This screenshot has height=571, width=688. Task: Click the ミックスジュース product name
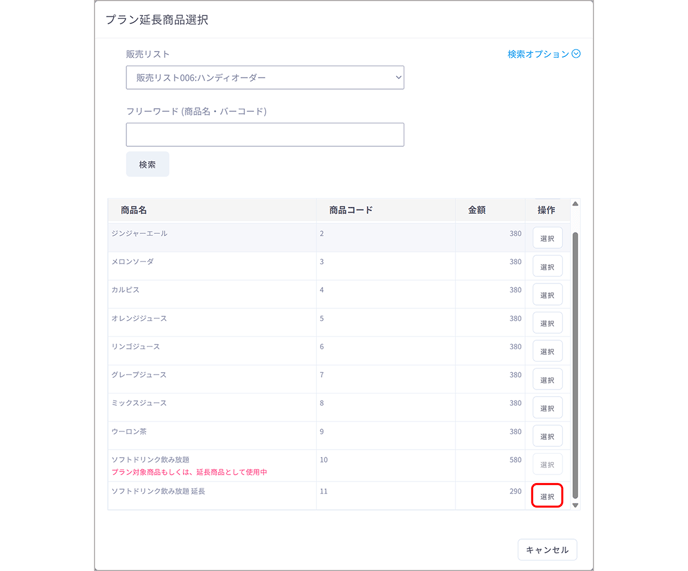(x=139, y=403)
